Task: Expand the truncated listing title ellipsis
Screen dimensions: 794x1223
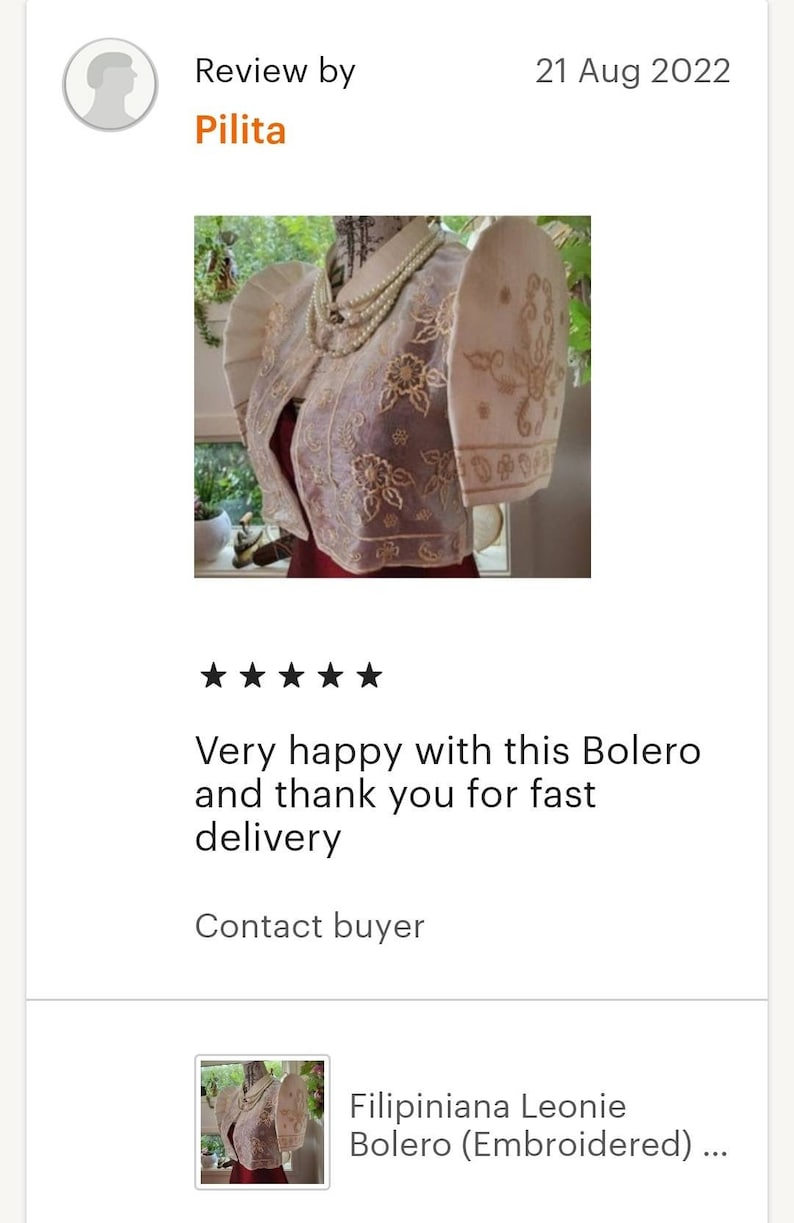Action: [715, 1145]
